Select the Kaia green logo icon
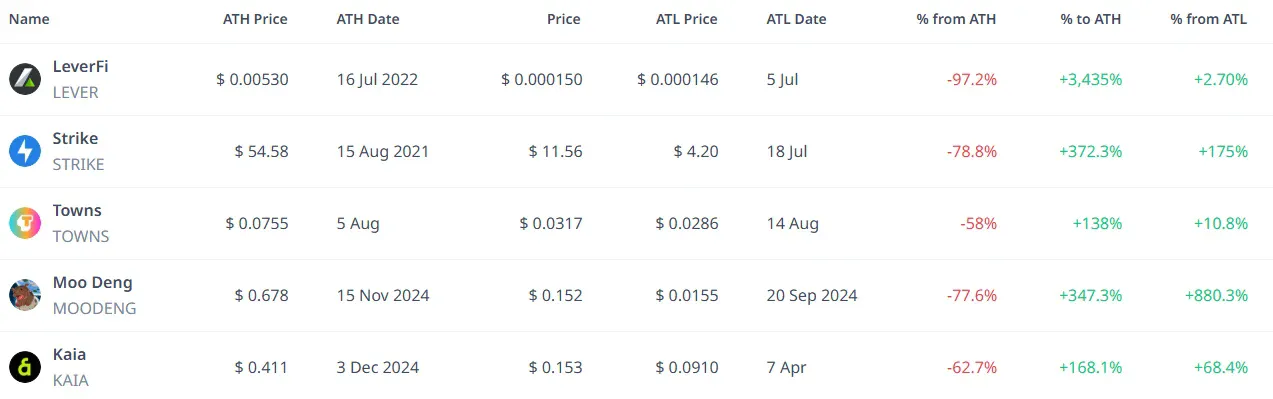Image resolution: width=1273 pixels, height=399 pixels. (24, 367)
